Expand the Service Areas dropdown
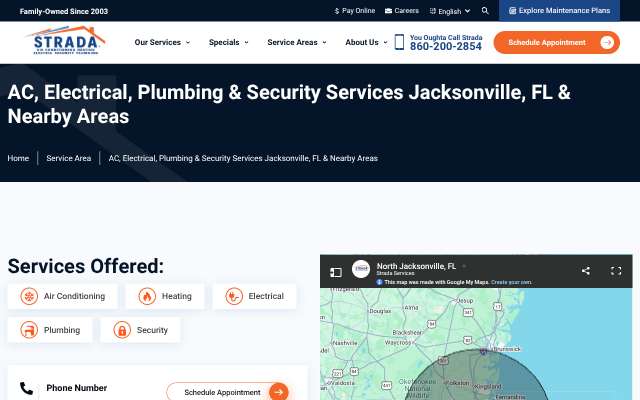Screen dimensions: 640x400 297,42
